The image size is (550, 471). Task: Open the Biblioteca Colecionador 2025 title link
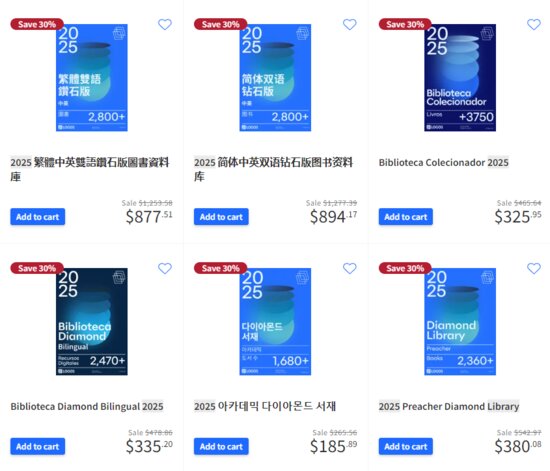(444, 162)
